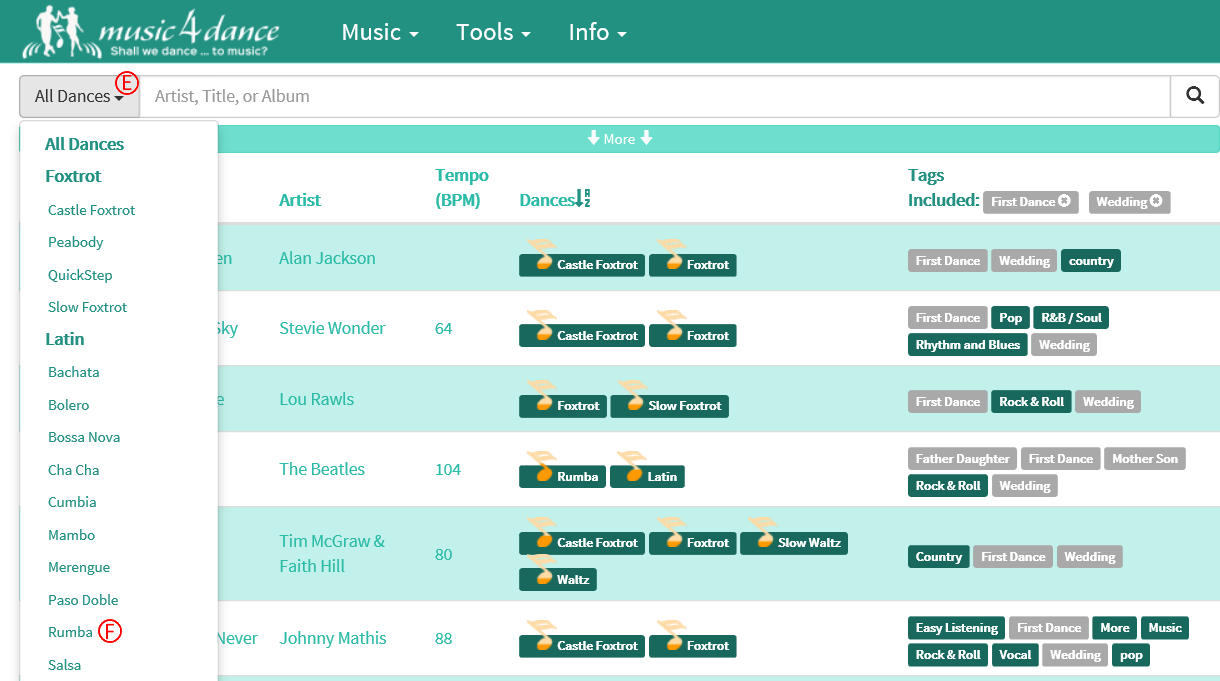
Task: Open the All Dances dropdown button
Action: coord(79,96)
